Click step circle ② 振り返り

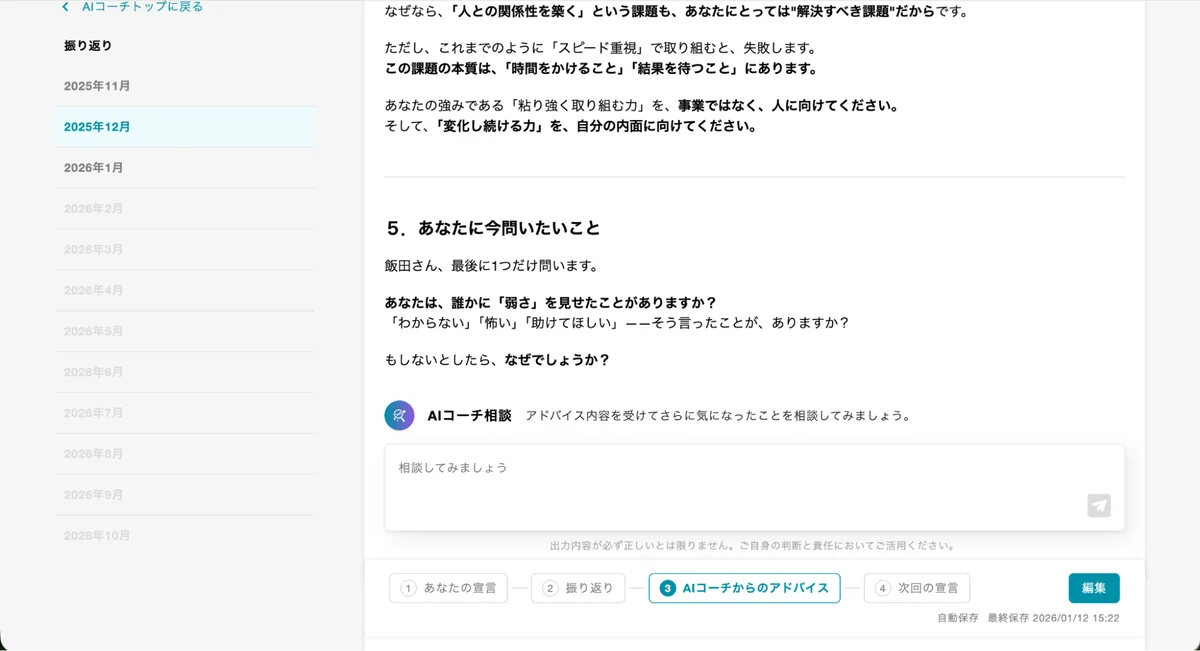549,588
